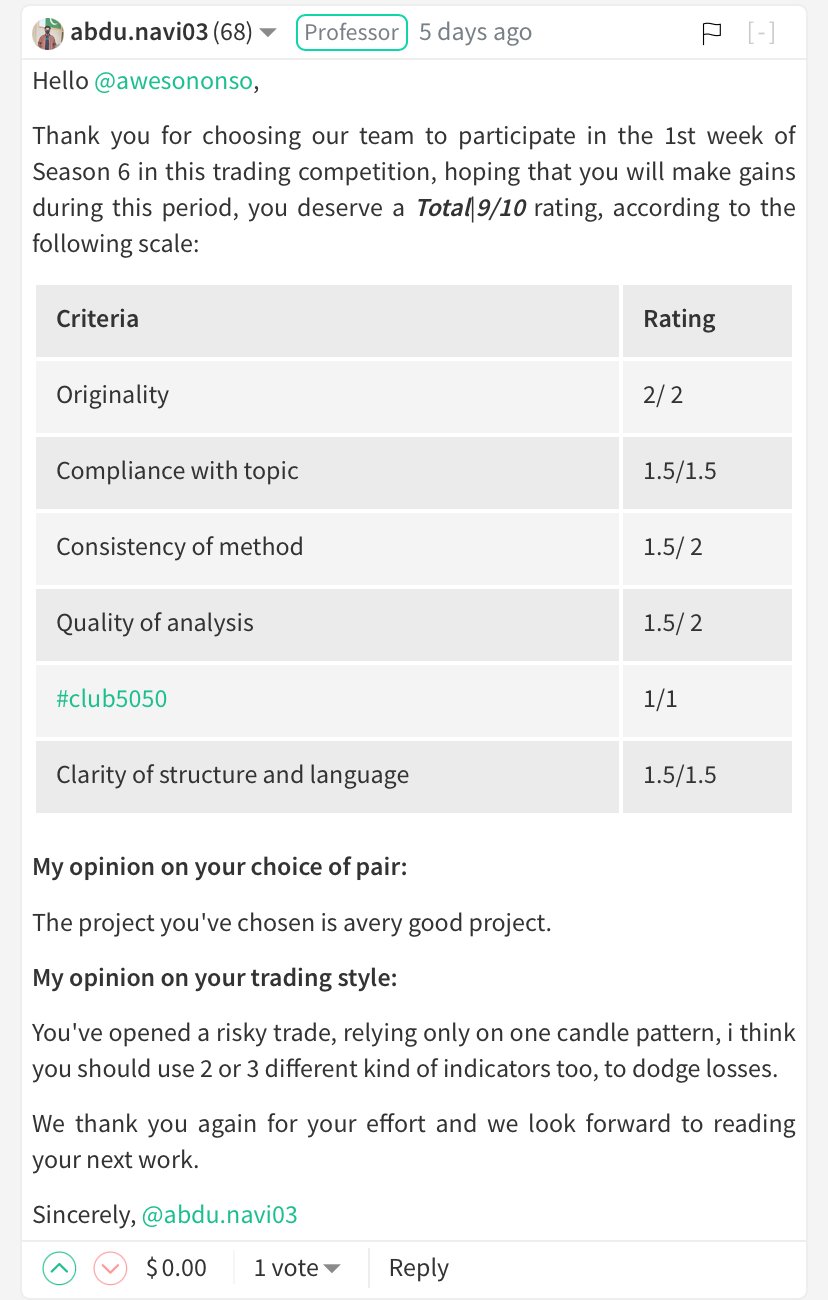Open the $0.00 payout details
828x1300 pixels.
coord(176,1269)
